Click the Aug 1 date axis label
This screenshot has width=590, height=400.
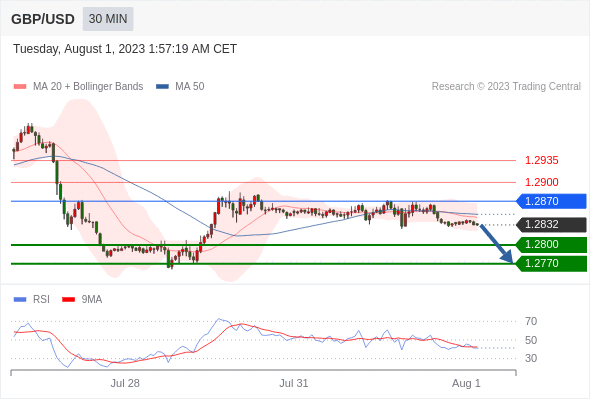pos(466,383)
